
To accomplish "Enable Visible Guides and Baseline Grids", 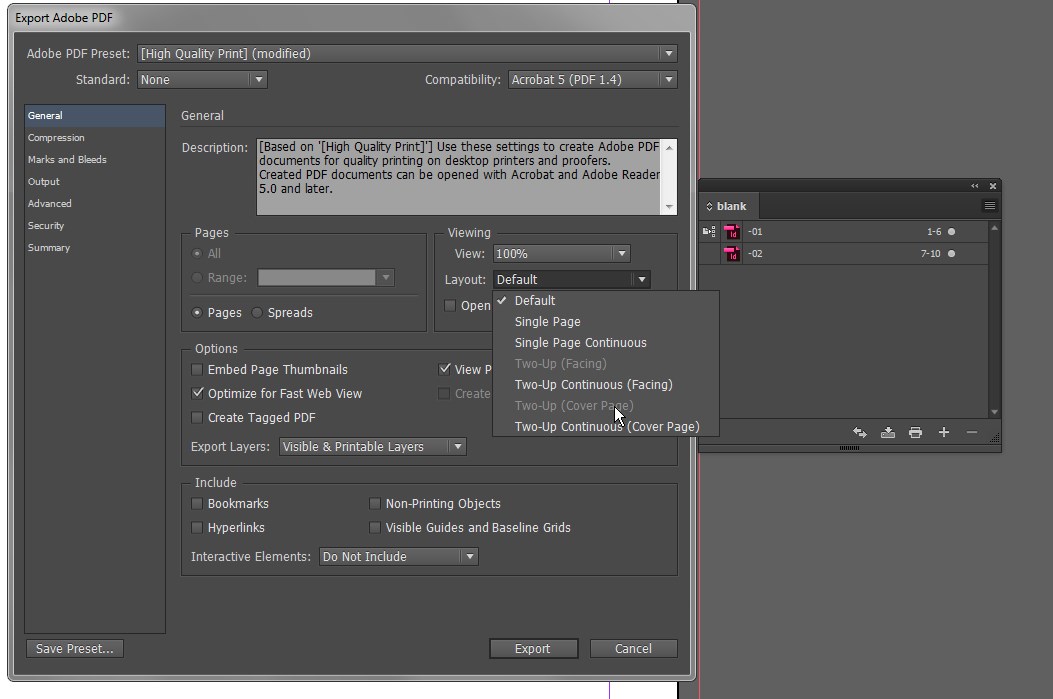I will coord(375,528).
